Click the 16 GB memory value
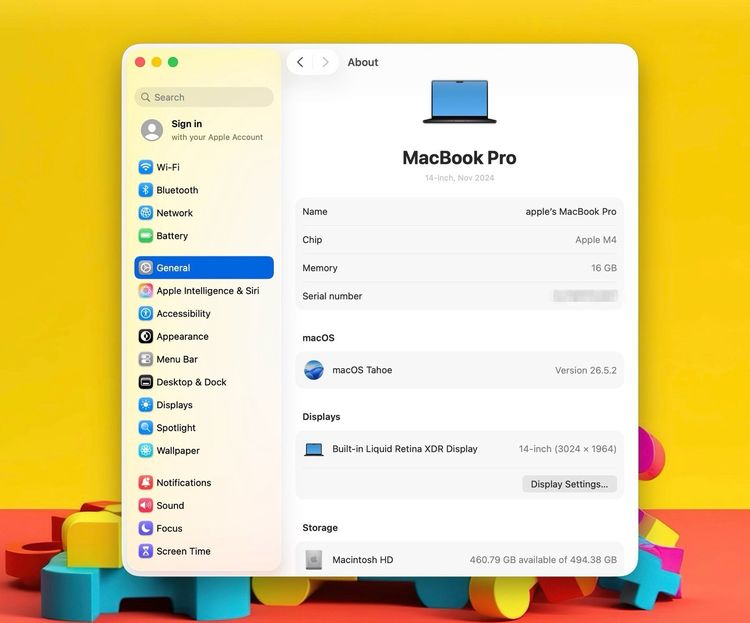Viewport: 750px width, 623px height. click(x=604, y=268)
